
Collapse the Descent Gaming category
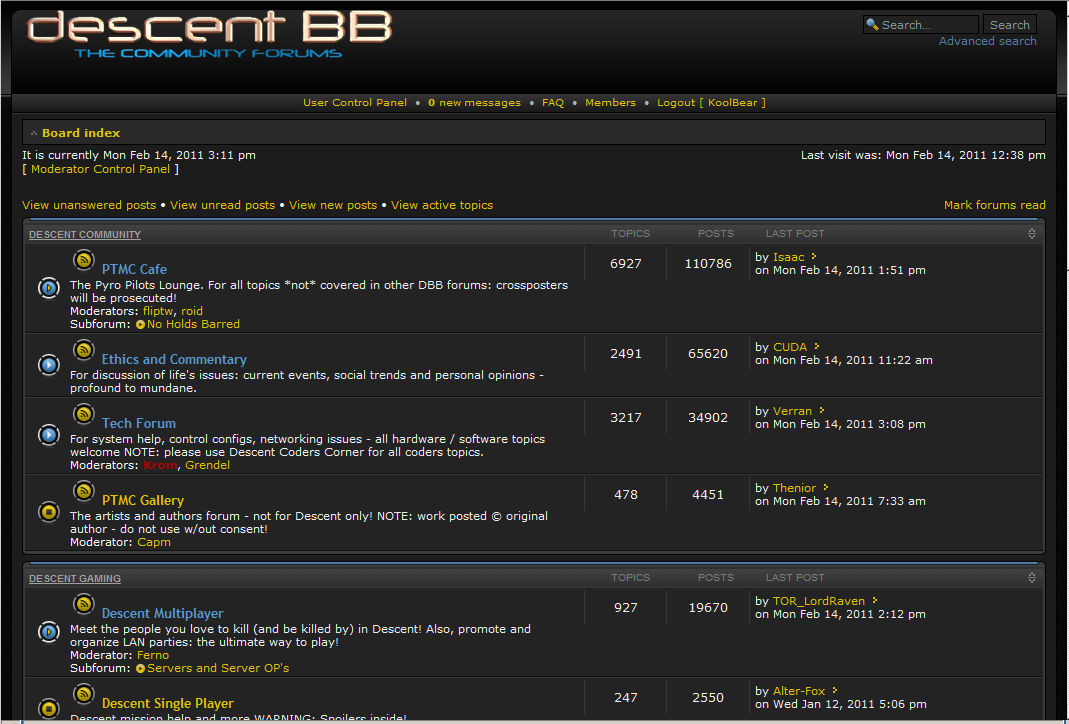coord(1032,577)
